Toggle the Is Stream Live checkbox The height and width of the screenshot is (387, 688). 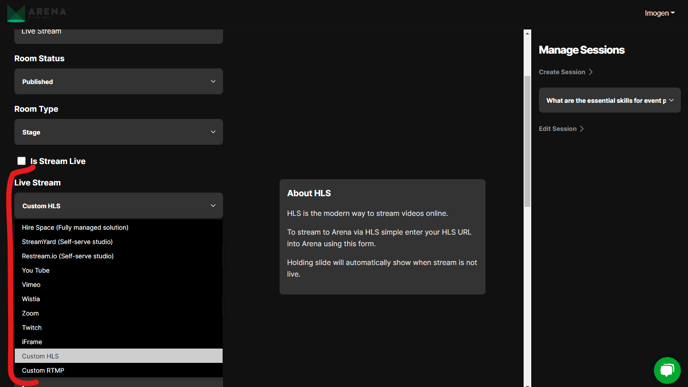[22, 161]
